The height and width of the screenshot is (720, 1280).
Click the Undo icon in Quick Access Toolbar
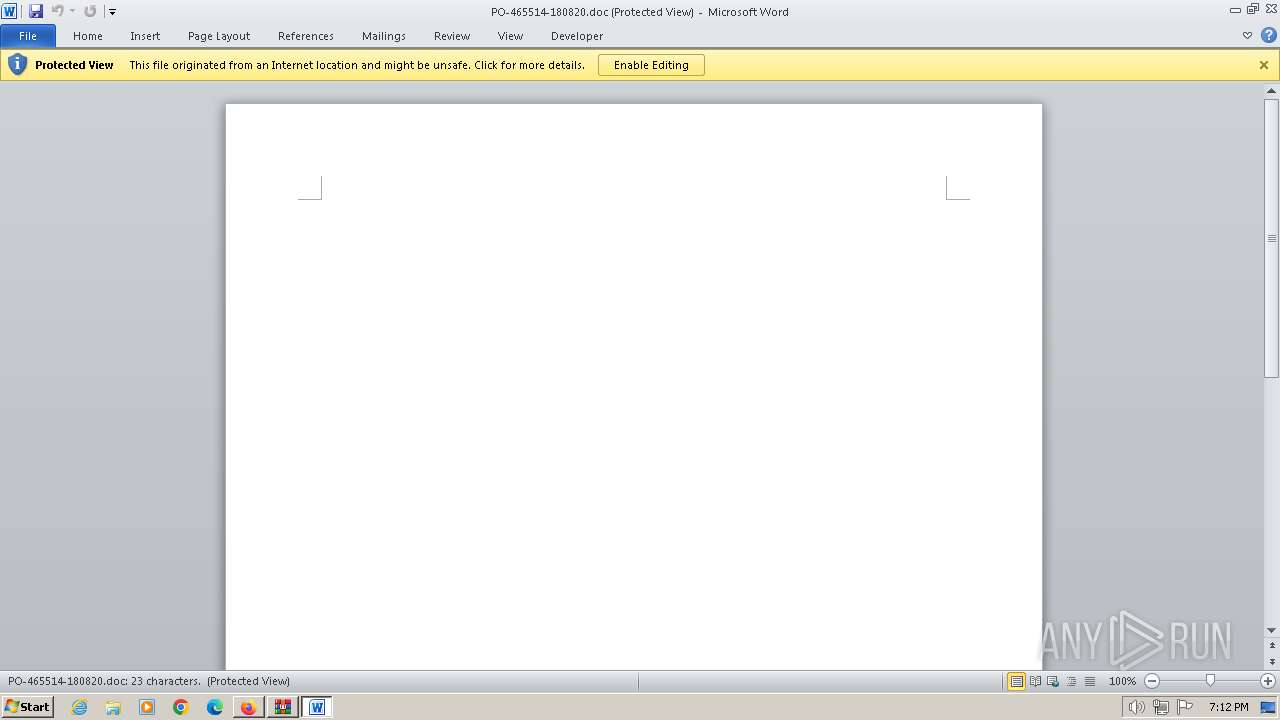(57, 11)
